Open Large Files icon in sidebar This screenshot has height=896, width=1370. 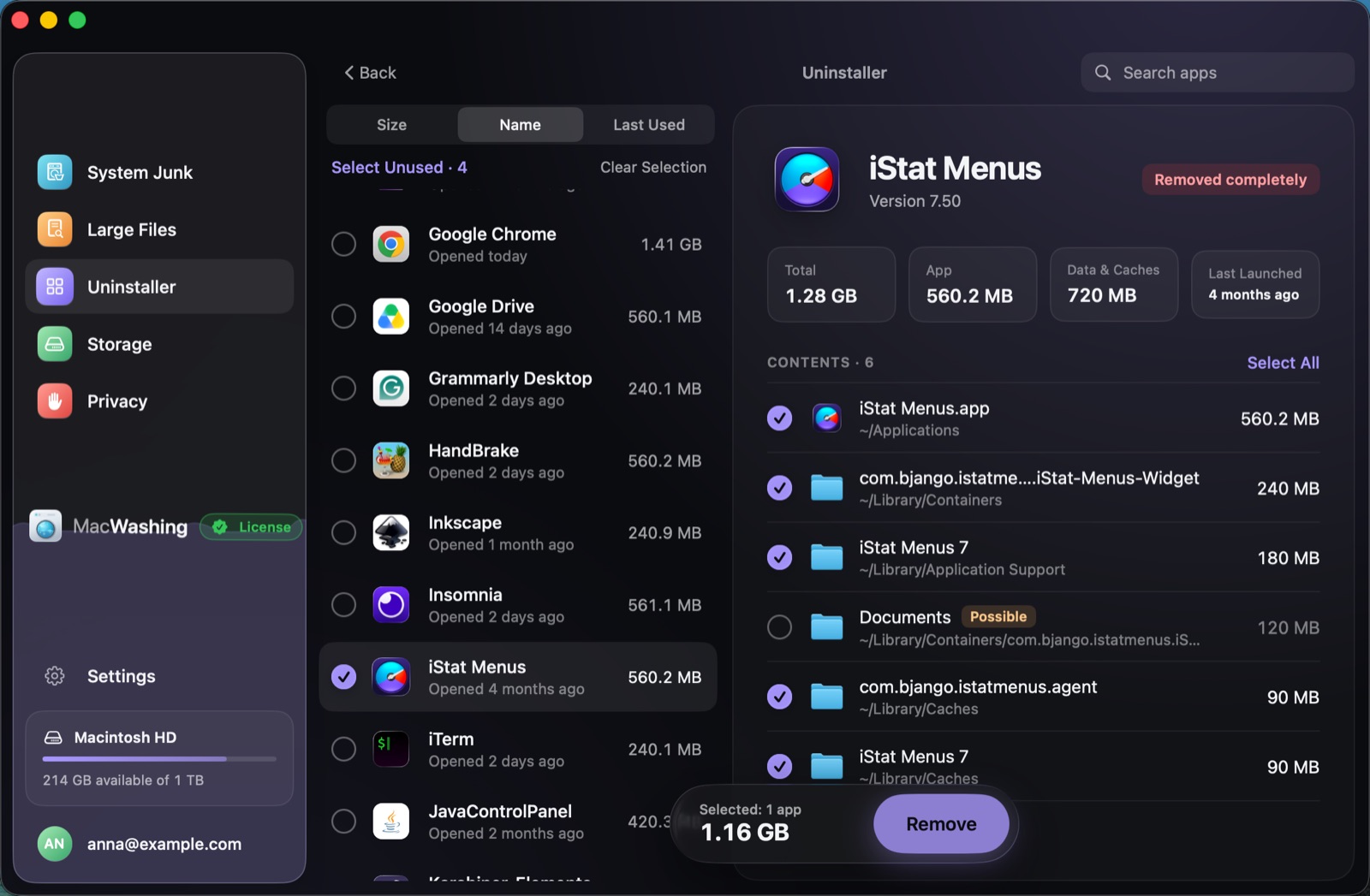pyautogui.click(x=55, y=229)
